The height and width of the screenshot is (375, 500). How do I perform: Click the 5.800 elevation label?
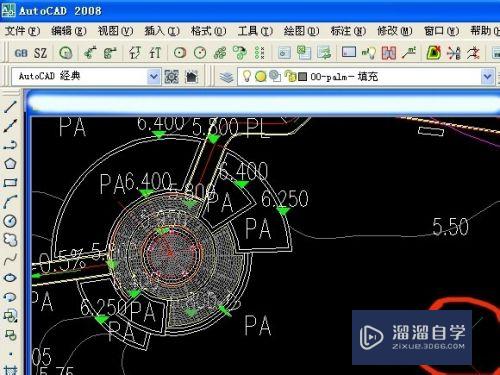[215, 127]
